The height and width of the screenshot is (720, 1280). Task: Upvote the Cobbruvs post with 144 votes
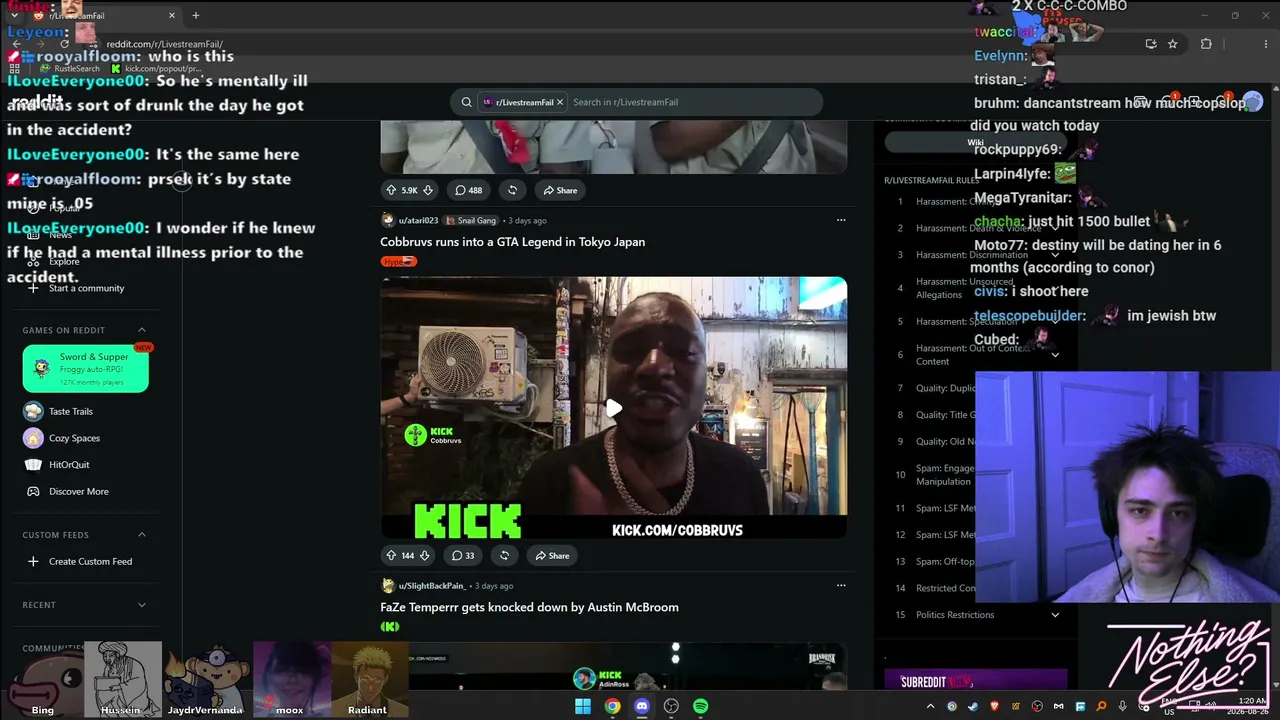[391, 556]
